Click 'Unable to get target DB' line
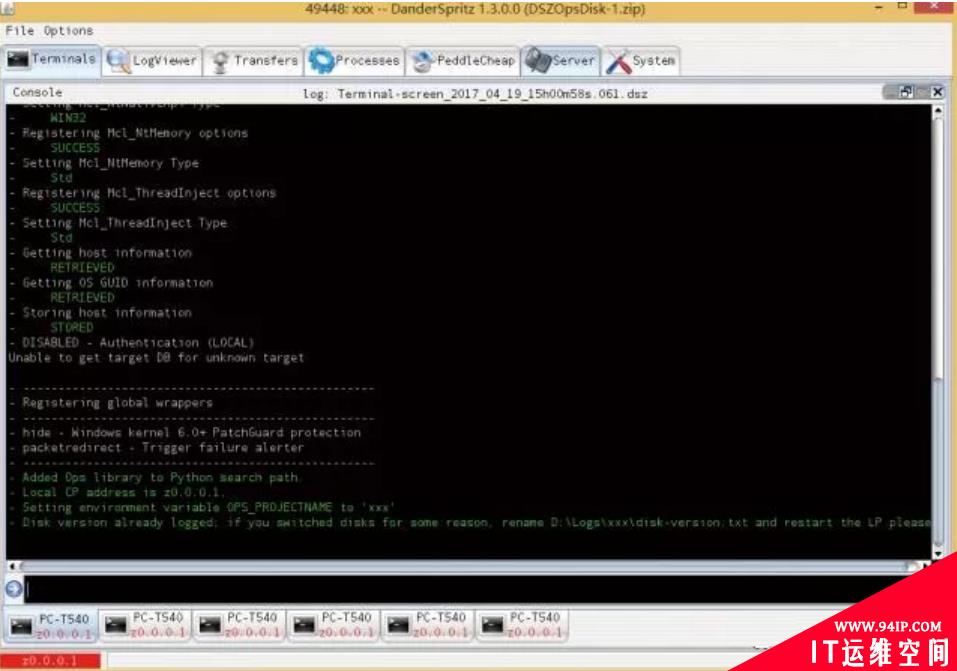The height and width of the screenshot is (671, 957). click(156, 358)
